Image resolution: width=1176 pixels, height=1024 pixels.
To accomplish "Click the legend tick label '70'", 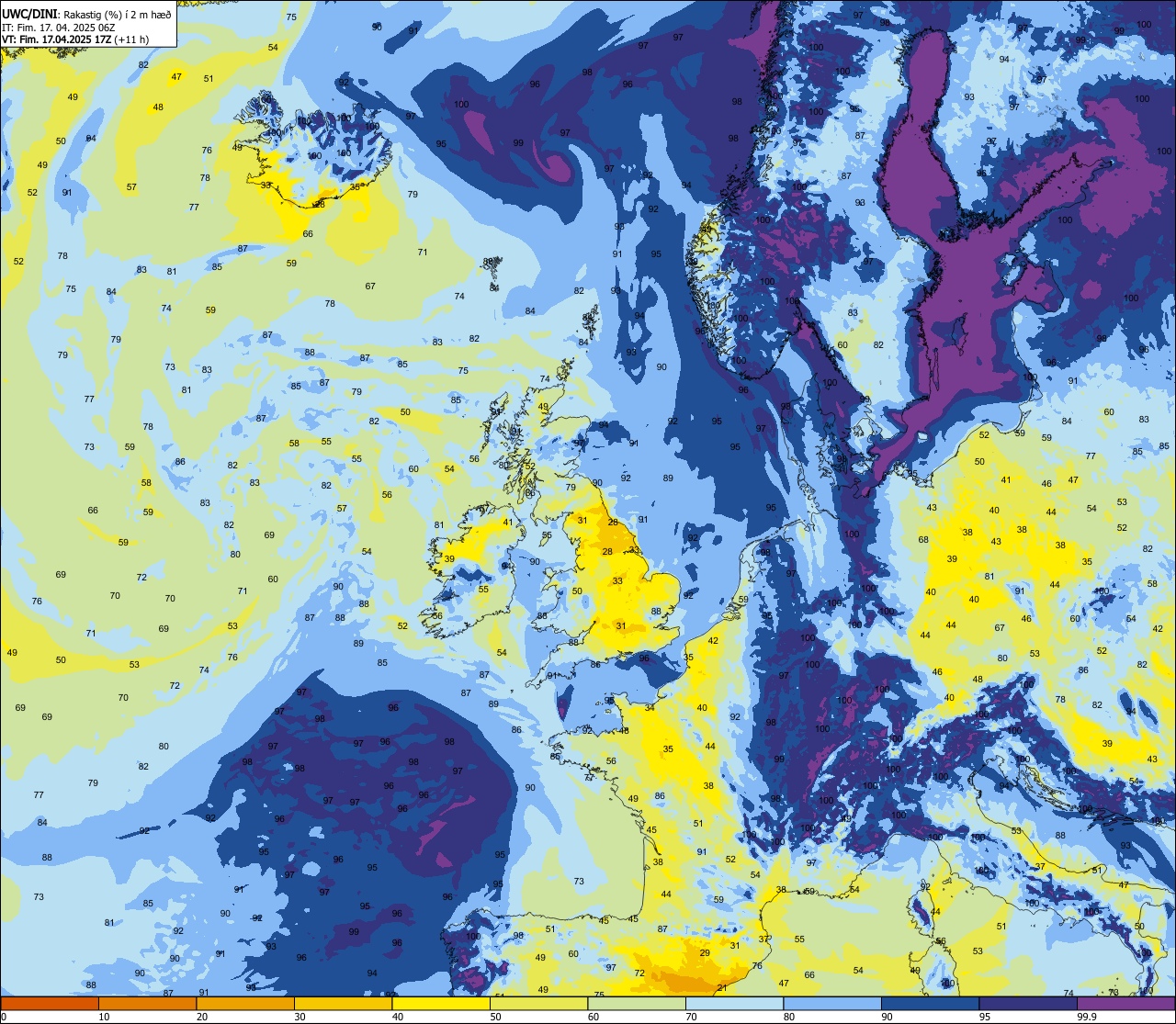I will 691,1017.
